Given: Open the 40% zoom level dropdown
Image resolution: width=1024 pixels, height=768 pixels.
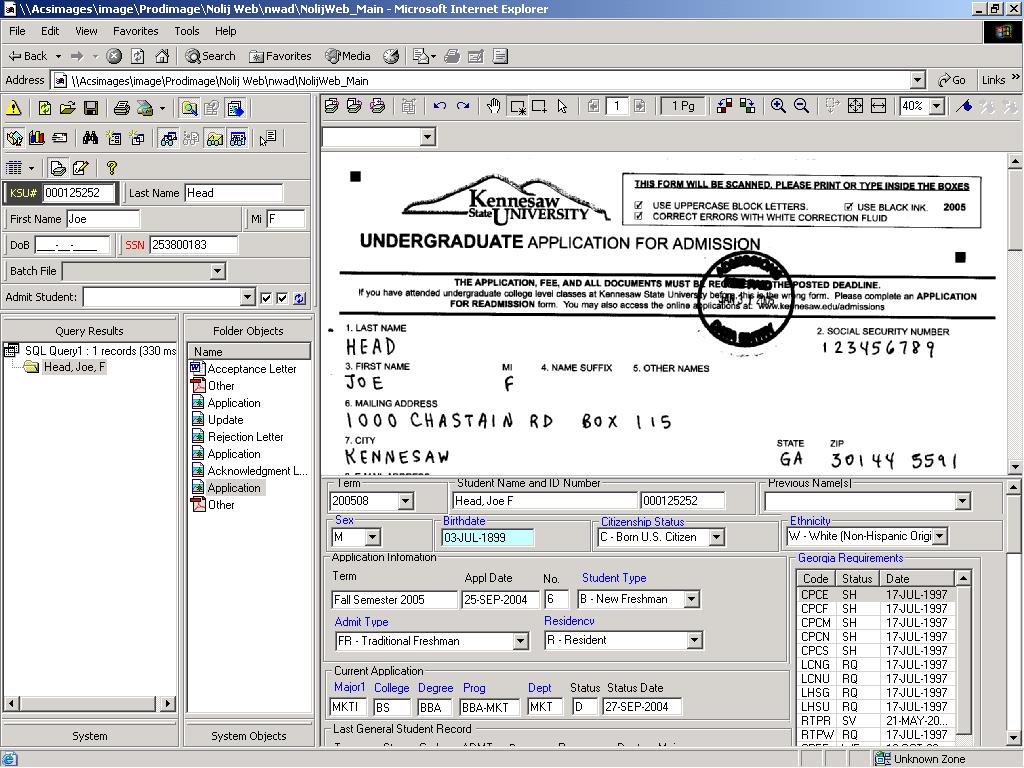Looking at the screenshot, I should pos(937,106).
